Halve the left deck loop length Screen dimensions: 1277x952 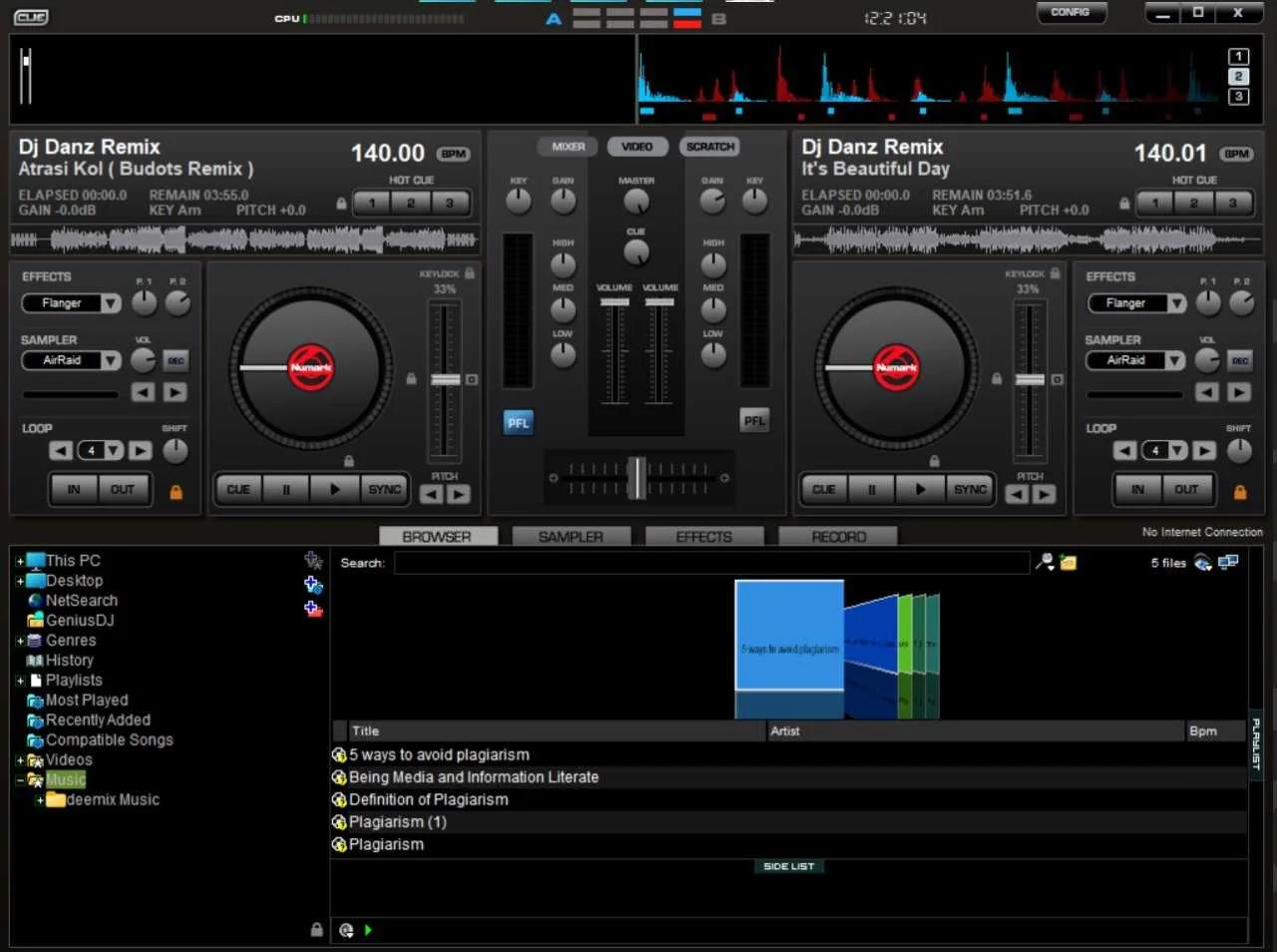pos(61,451)
